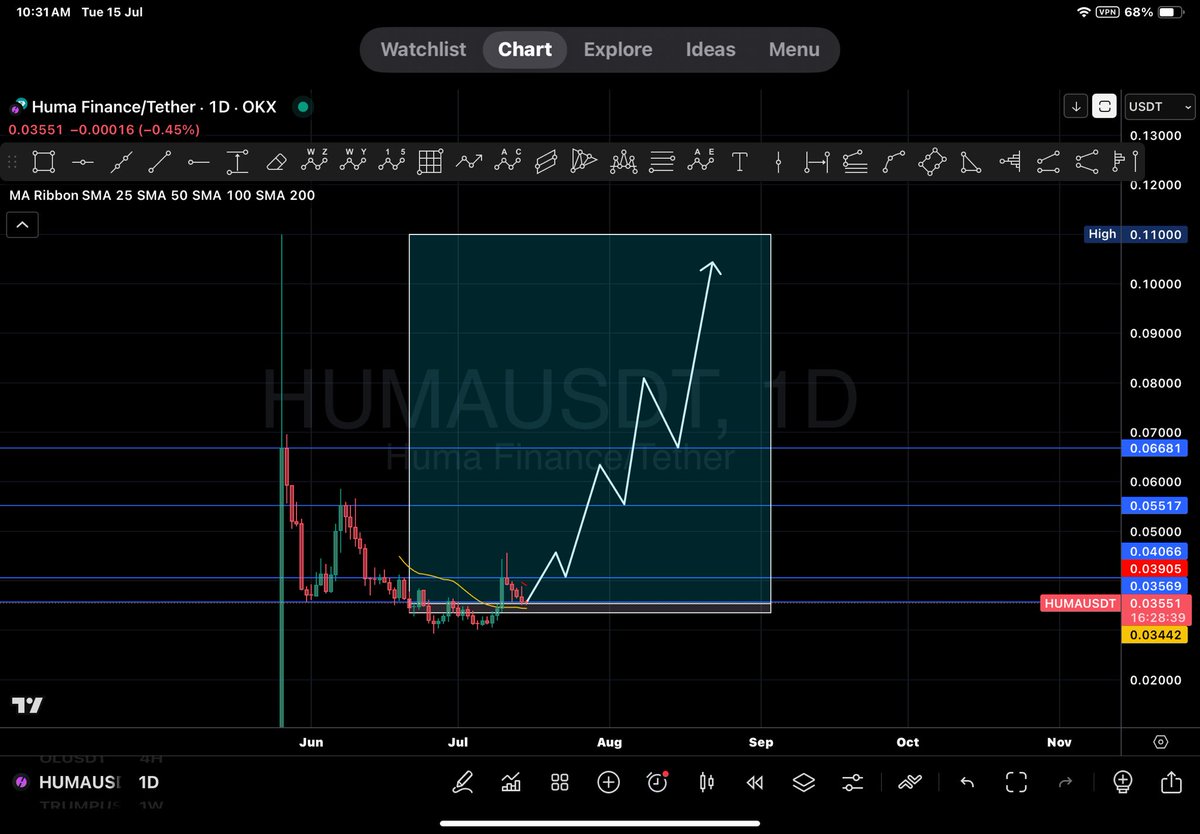This screenshot has height=834, width=1200.
Task: Tap the plus circle add button
Action: click(x=608, y=782)
